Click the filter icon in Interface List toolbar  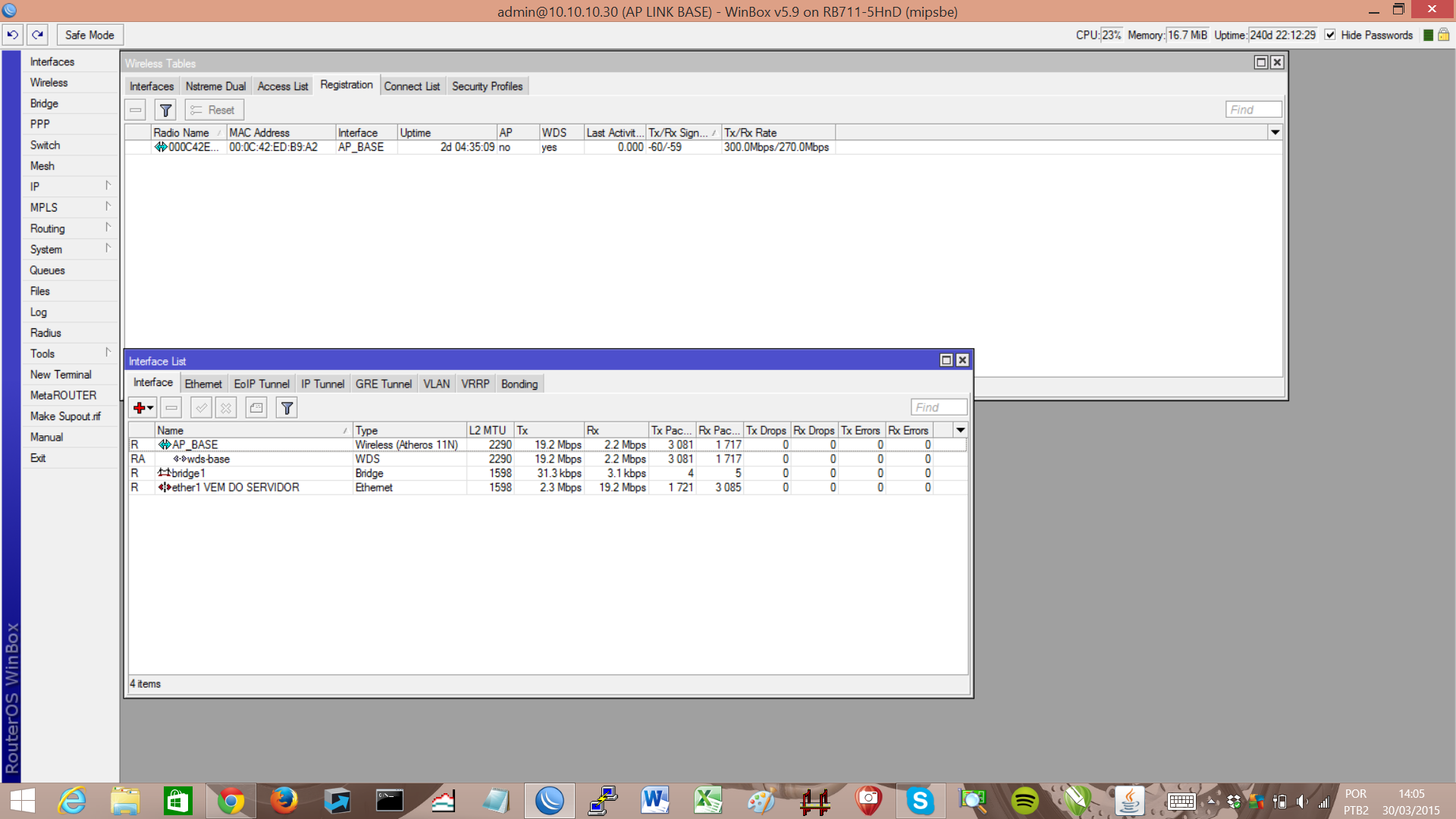click(x=287, y=408)
